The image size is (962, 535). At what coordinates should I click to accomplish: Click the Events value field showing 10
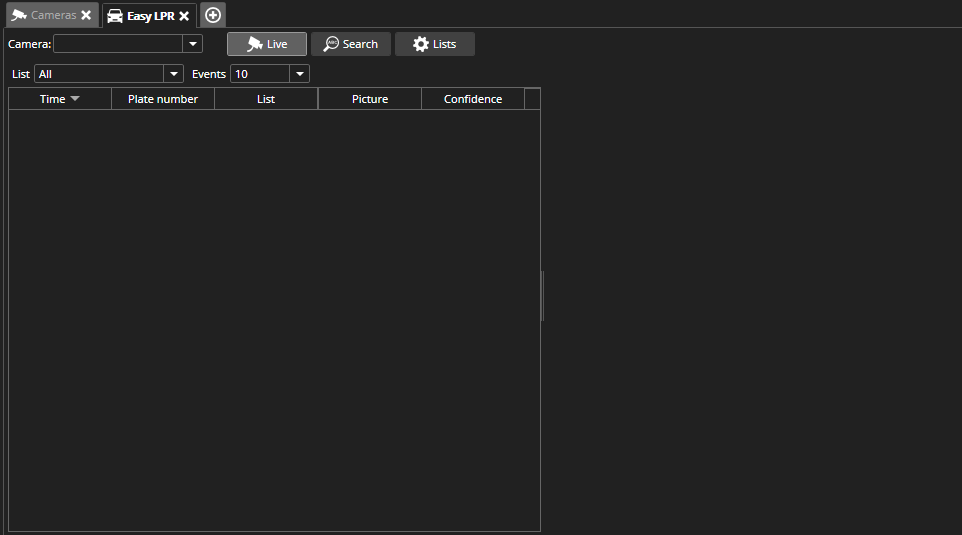[259, 74]
